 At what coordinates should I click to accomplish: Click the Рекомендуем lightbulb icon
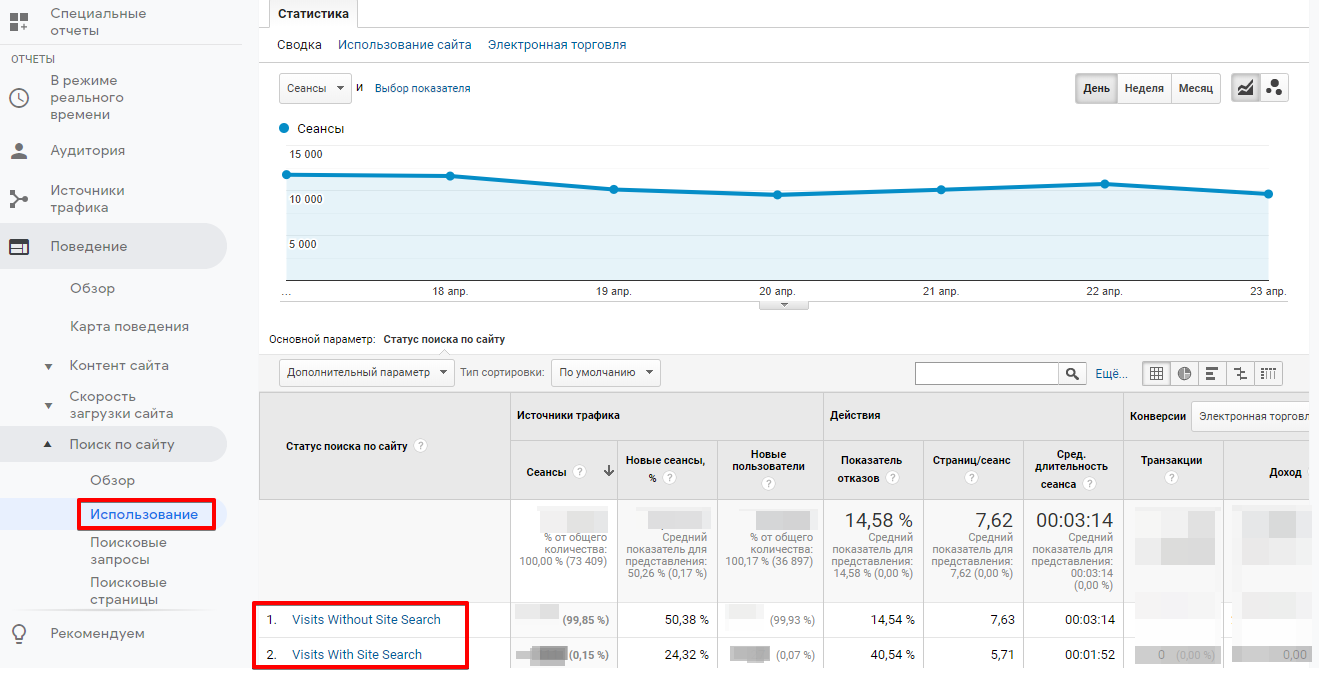19,633
